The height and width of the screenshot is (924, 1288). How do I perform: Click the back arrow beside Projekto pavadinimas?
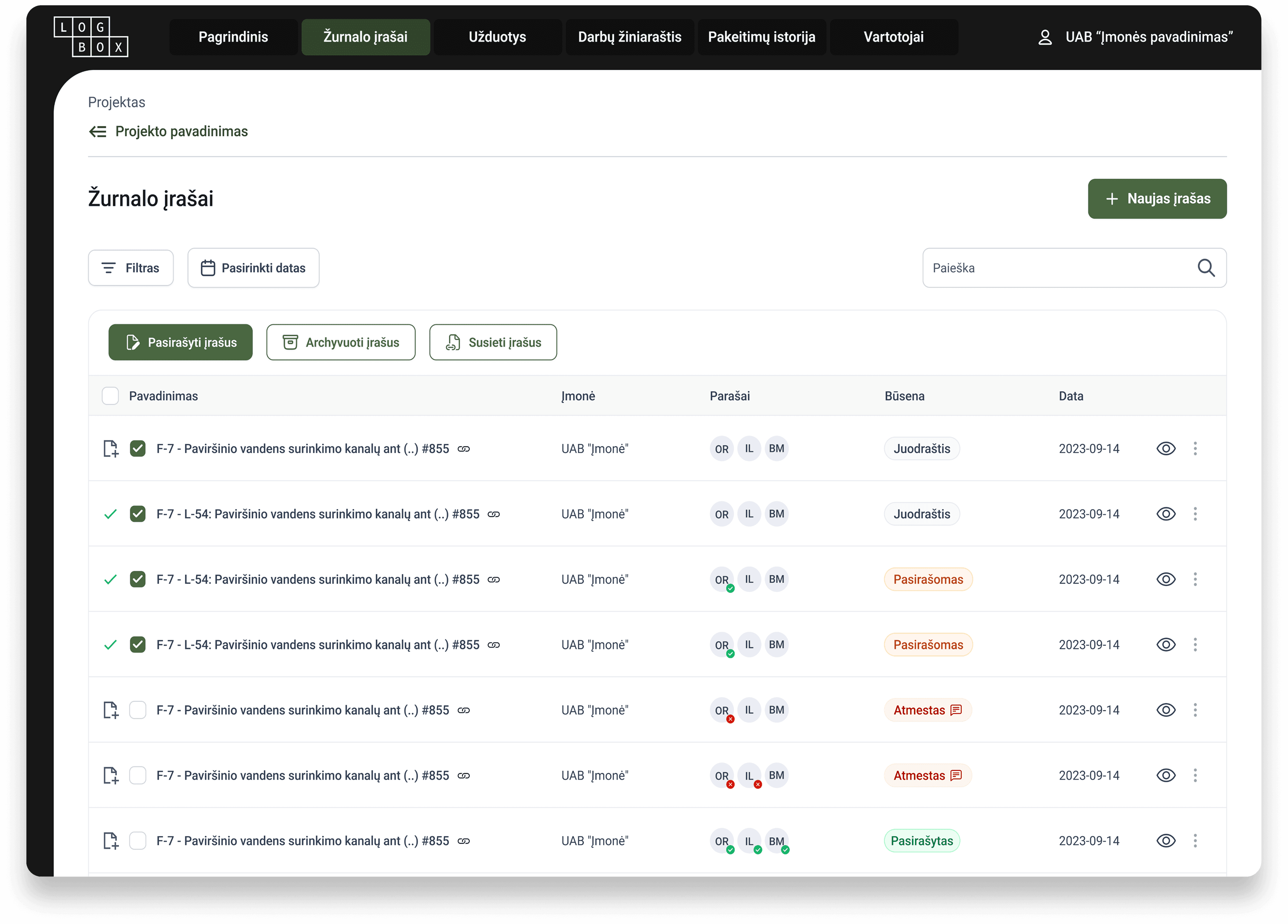98,132
